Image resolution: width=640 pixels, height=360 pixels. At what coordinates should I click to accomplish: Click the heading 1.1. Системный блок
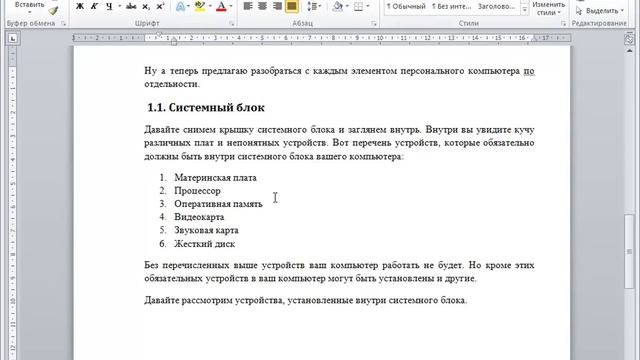coord(206,107)
